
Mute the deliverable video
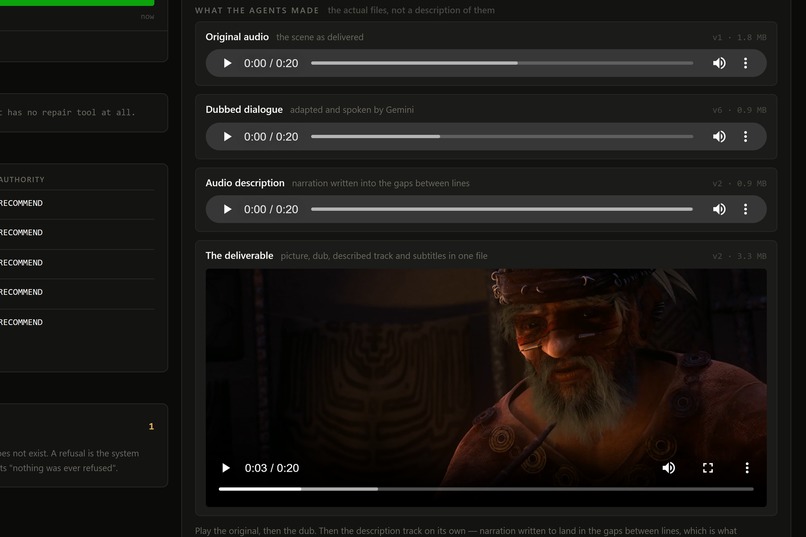click(669, 468)
